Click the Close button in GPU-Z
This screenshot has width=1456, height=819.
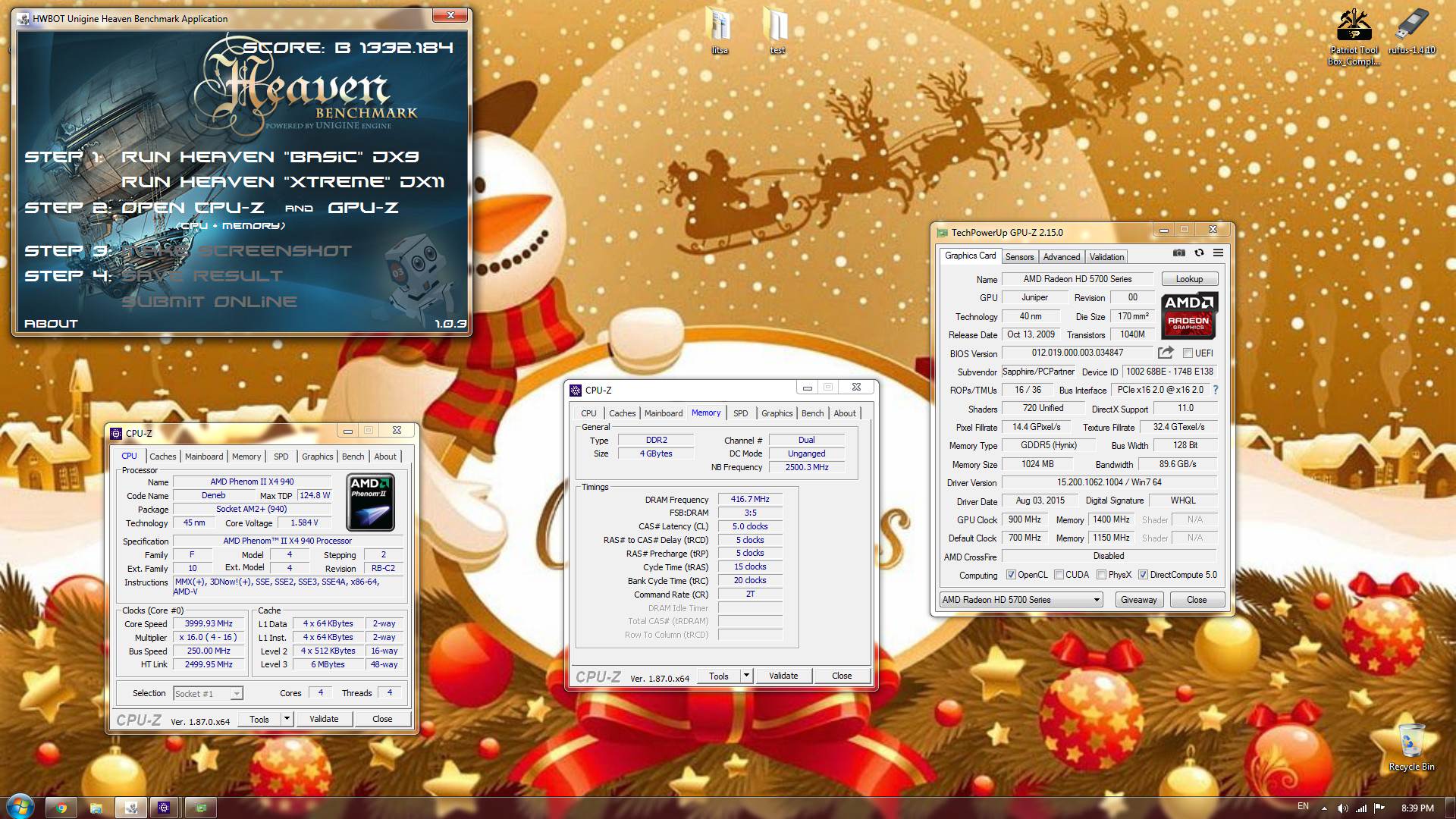click(1196, 599)
